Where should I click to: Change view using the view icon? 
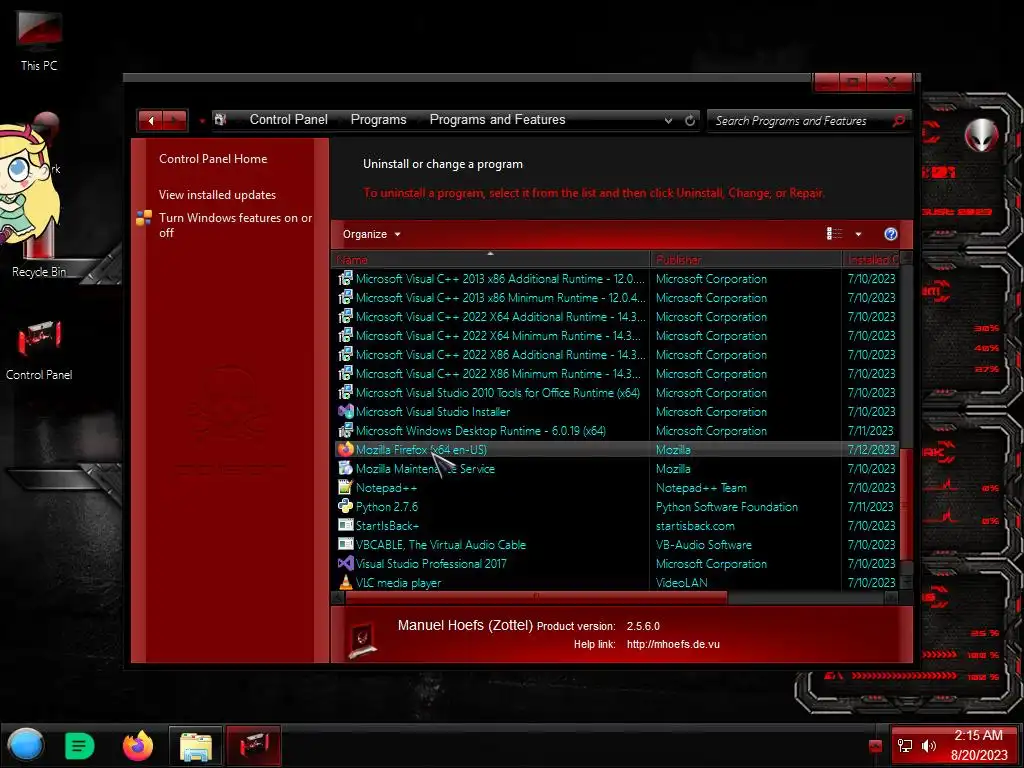click(834, 234)
